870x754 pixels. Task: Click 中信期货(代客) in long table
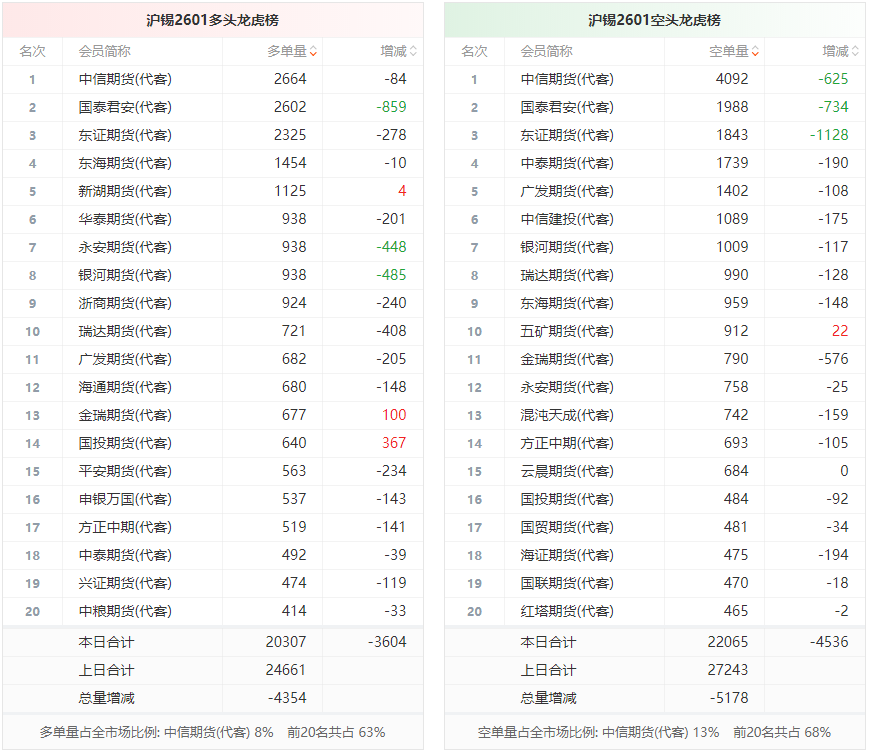(x=125, y=79)
